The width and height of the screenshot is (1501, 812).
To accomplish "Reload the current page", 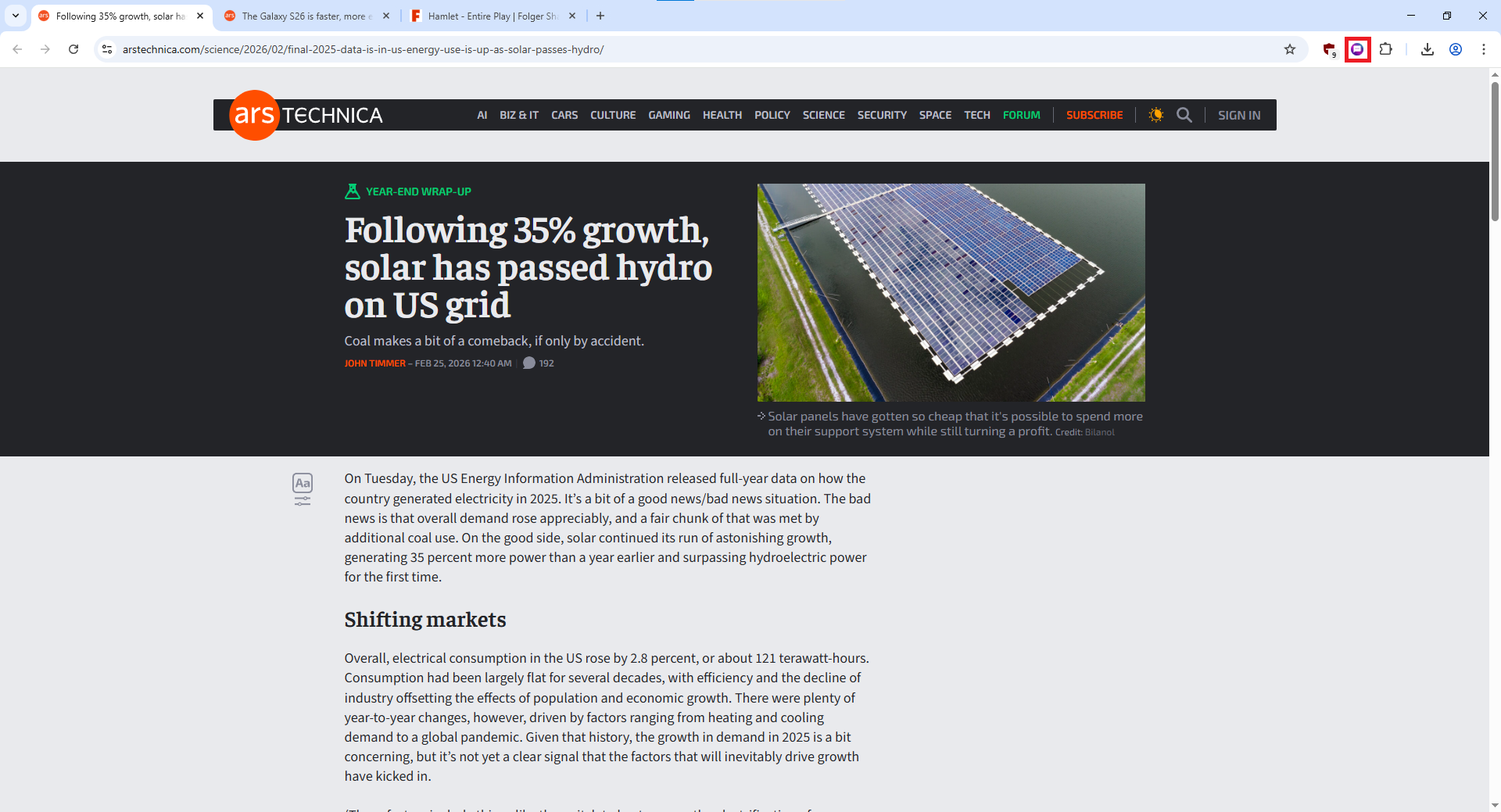I will [x=73, y=49].
